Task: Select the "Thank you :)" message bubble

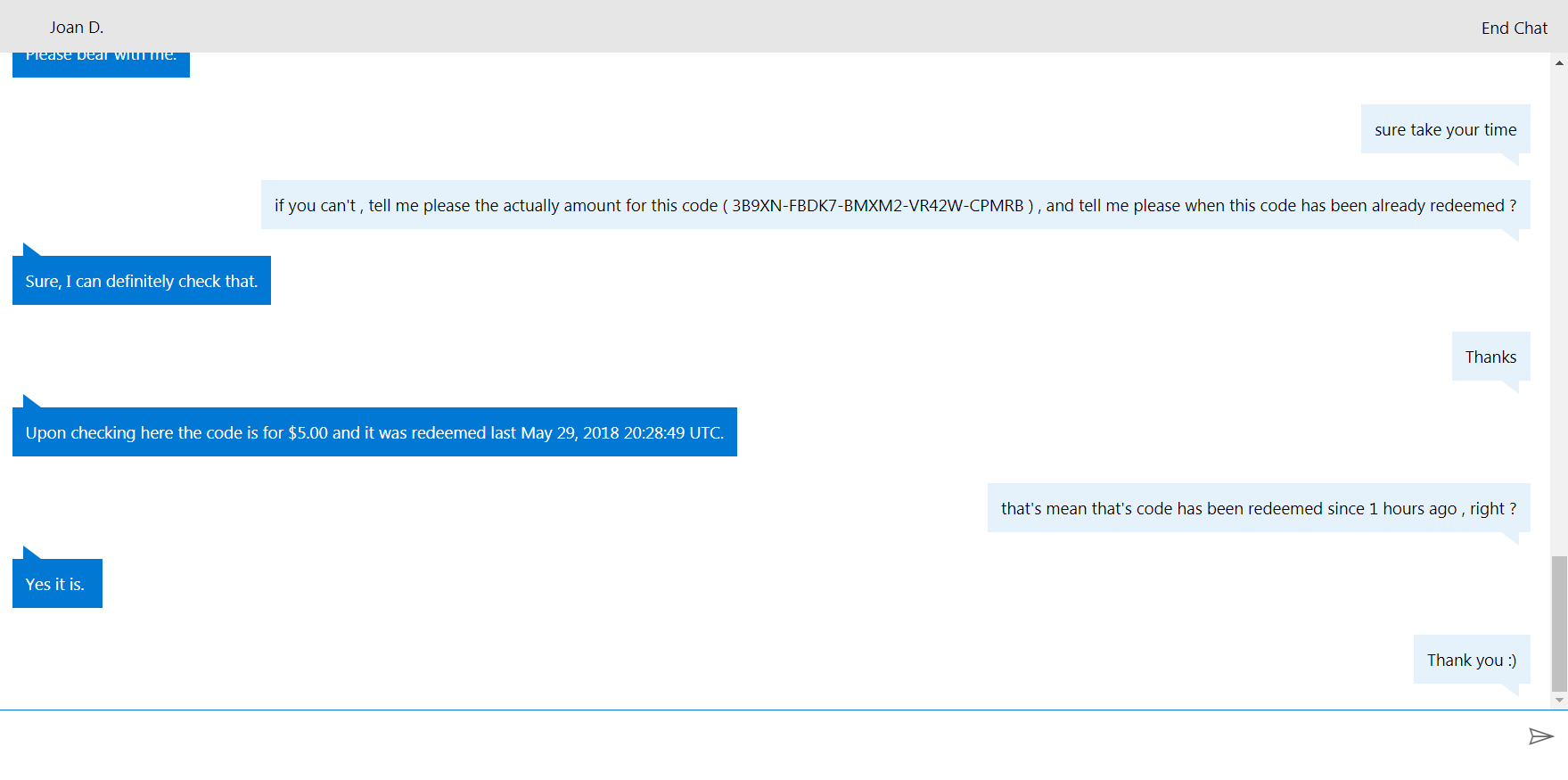Action: (1471, 660)
